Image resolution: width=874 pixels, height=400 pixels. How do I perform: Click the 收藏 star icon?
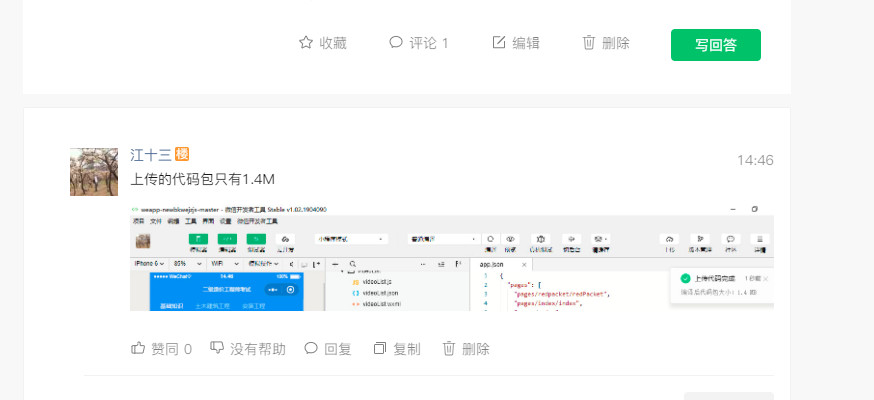[x=305, y=42]
